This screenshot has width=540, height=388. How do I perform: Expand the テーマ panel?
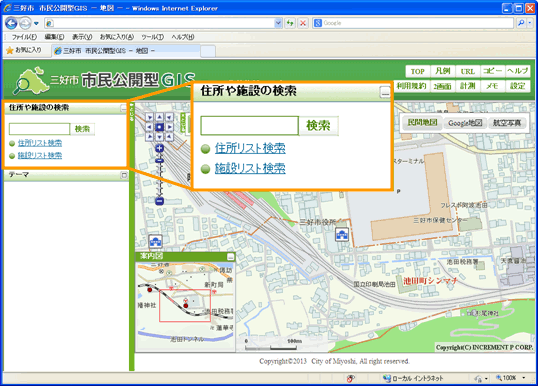[124, 176]
